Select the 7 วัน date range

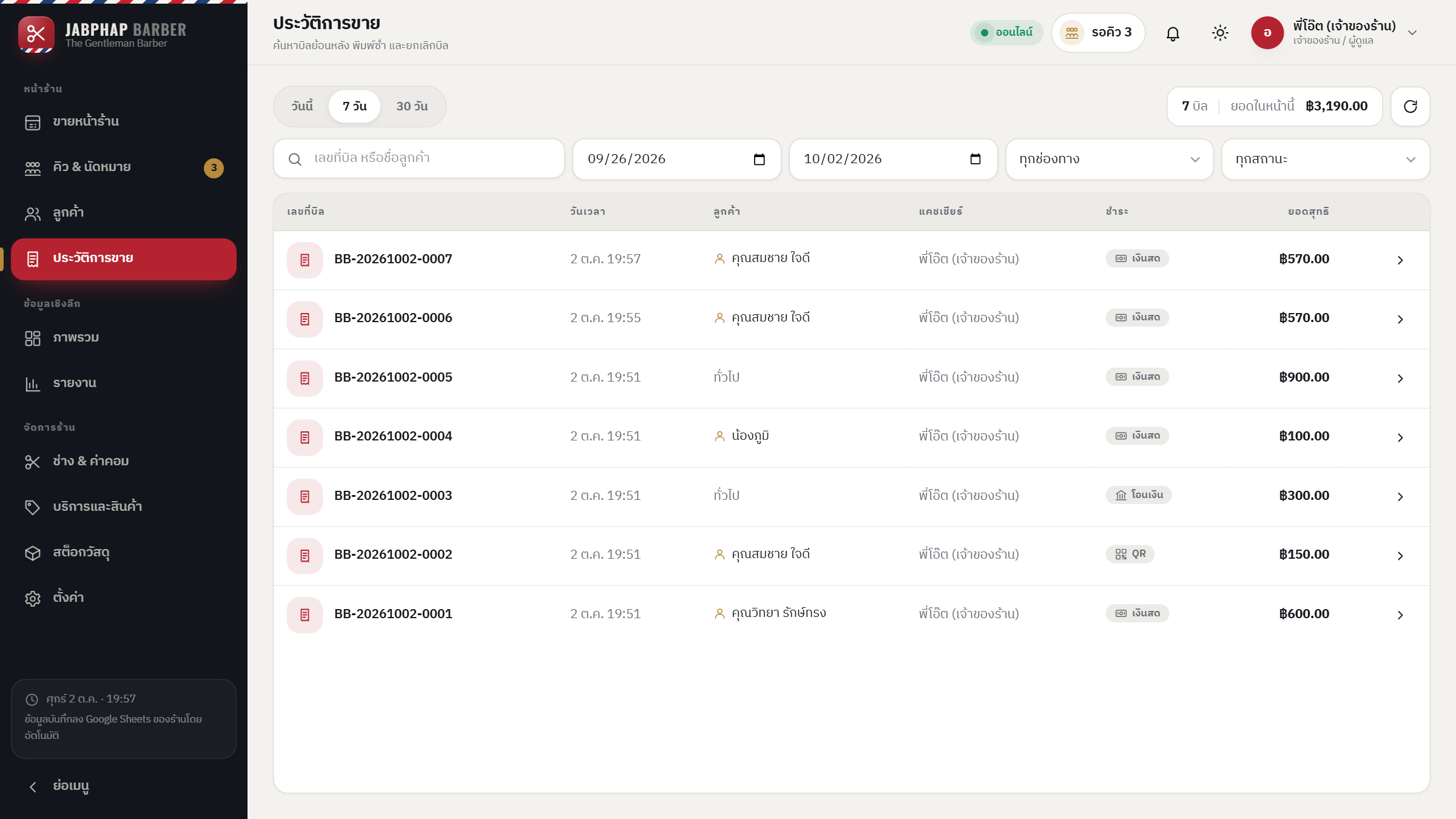tap(355, 106)
